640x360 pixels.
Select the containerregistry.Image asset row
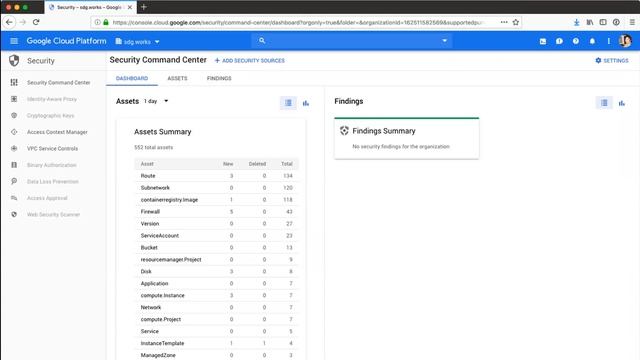pos(216,200)
